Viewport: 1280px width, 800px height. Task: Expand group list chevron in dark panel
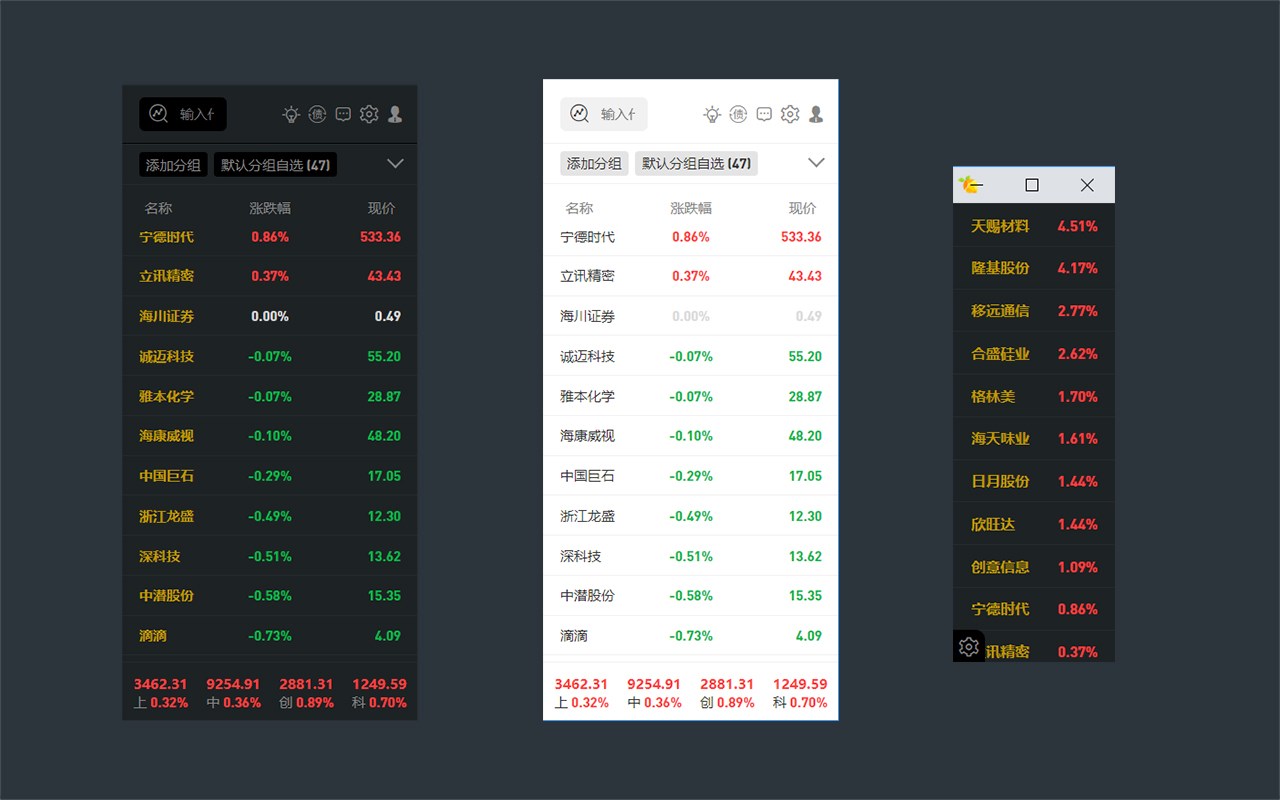(395, 163)
